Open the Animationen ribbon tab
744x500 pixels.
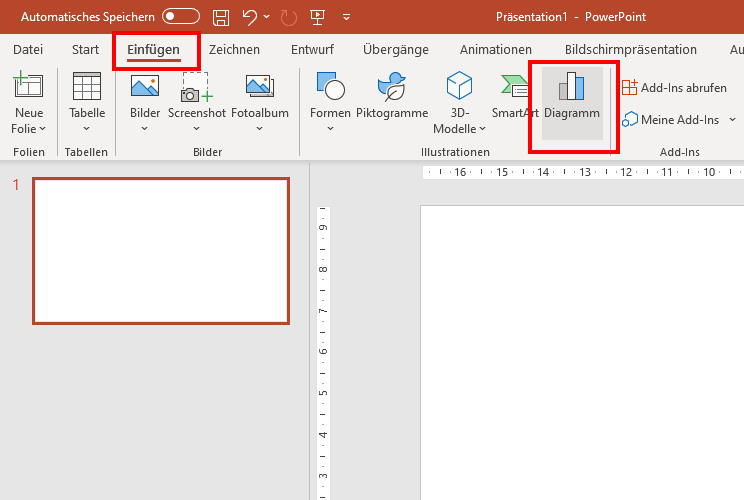(x=495, y=49)
